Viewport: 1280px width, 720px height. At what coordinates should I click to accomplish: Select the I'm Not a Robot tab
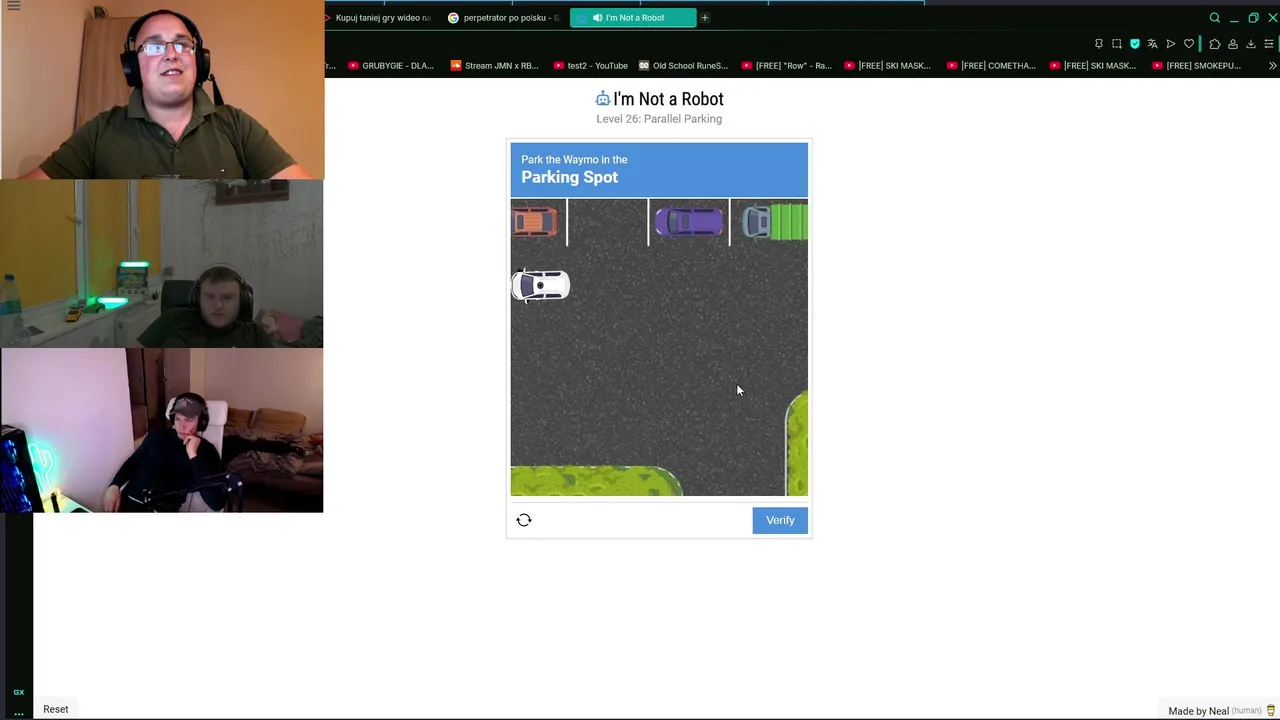click(x=633, y=17)
